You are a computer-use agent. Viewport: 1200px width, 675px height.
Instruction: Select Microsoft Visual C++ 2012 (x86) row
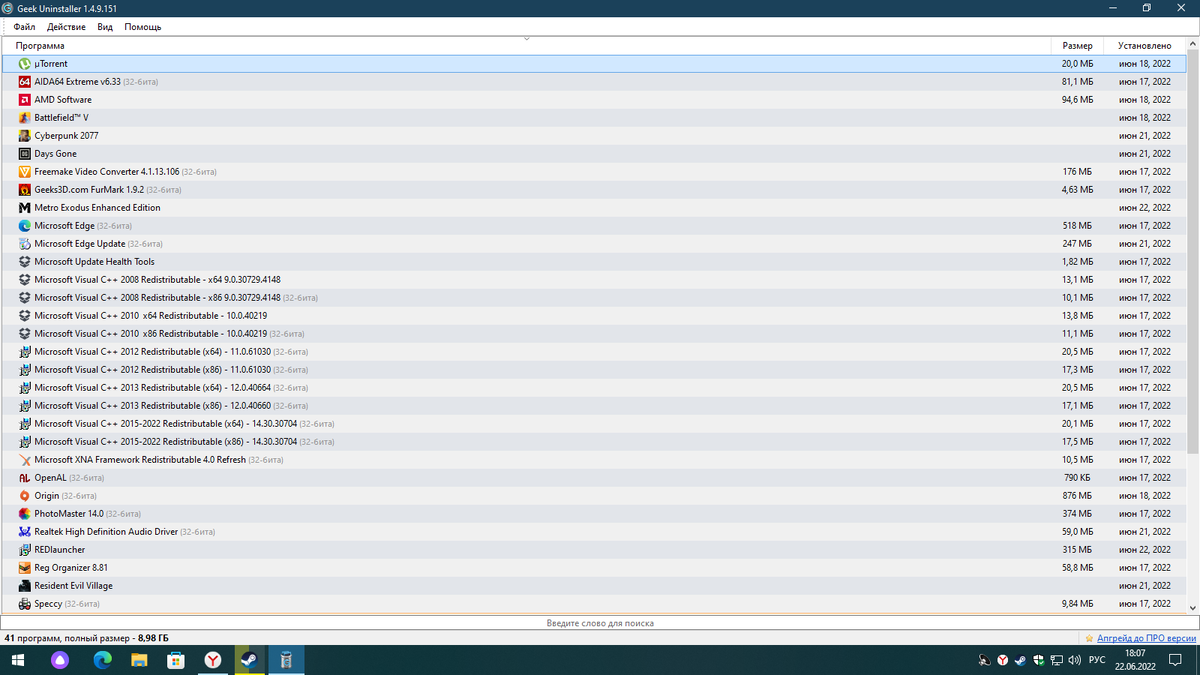[592, 370]
